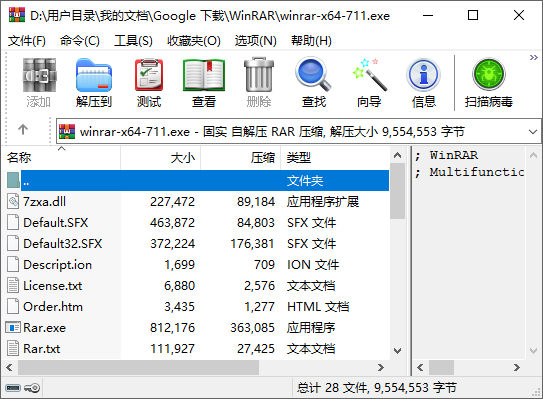
Task: Click the Order.htm file icon
Action: point(13,307)
